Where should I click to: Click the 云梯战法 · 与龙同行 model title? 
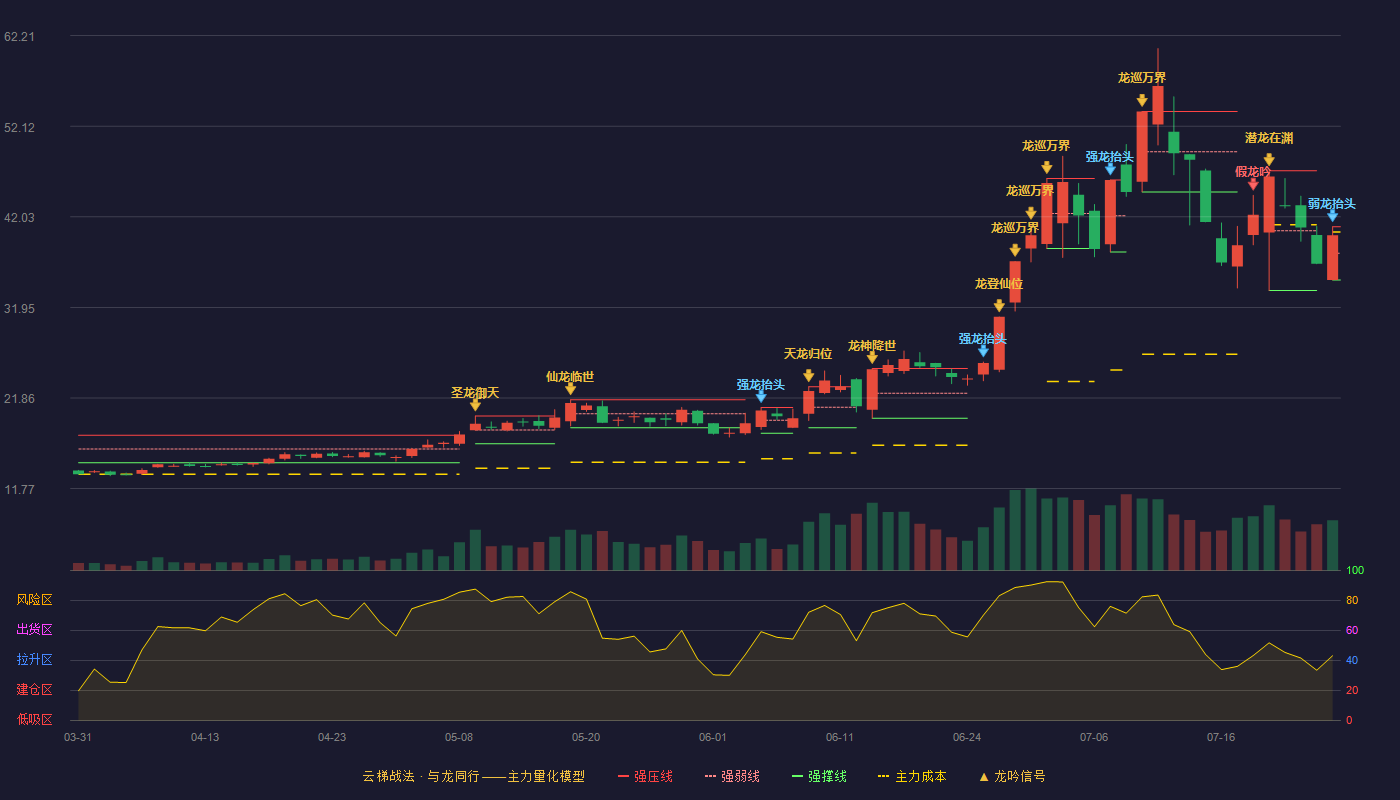point(474,776)
